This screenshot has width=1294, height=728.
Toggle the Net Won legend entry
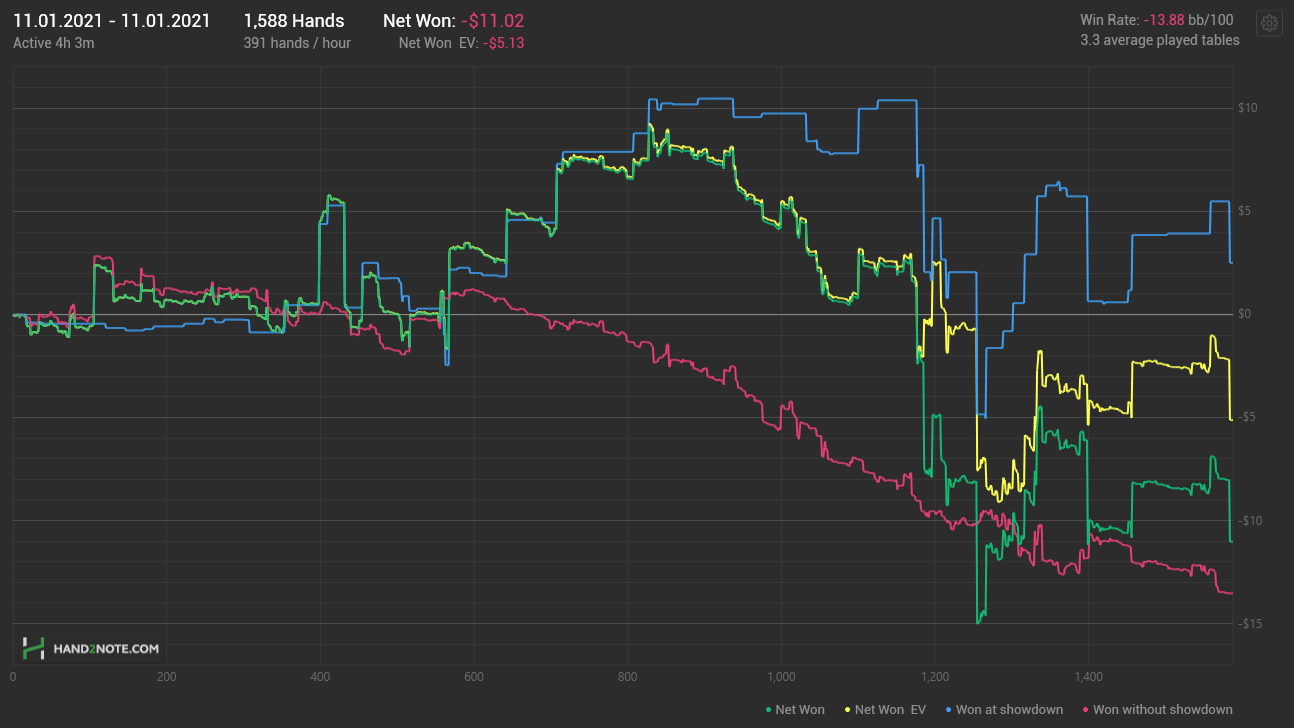click(795, 709)
